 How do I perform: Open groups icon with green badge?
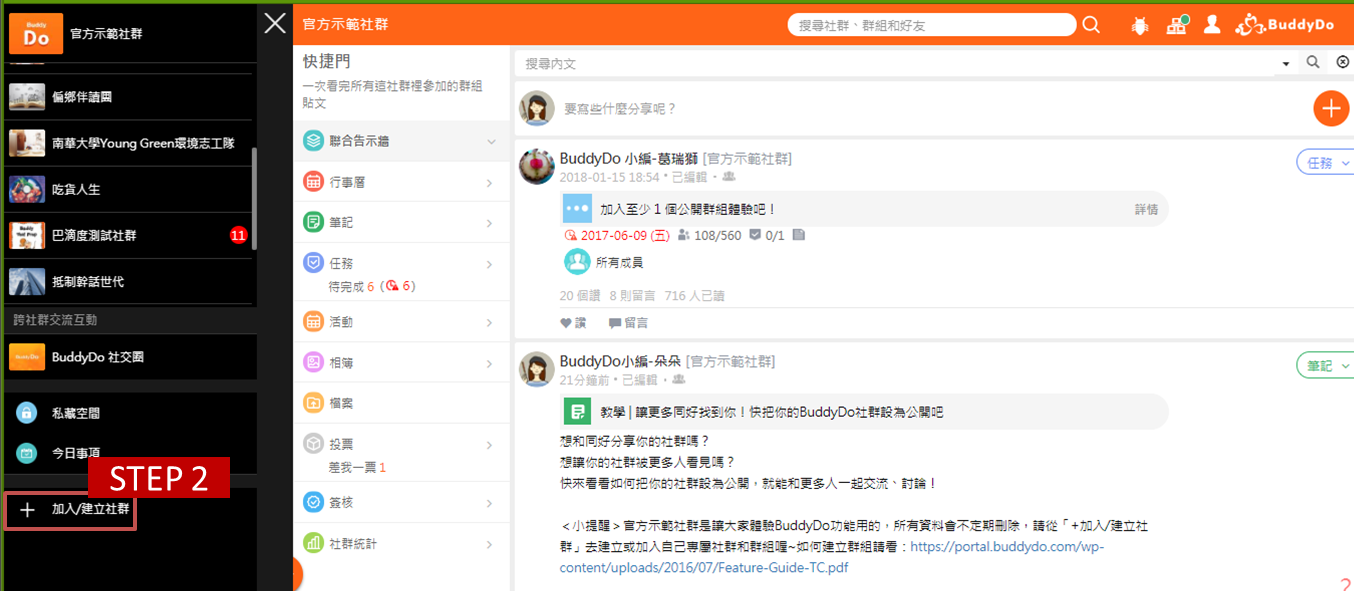point(1176,25)
